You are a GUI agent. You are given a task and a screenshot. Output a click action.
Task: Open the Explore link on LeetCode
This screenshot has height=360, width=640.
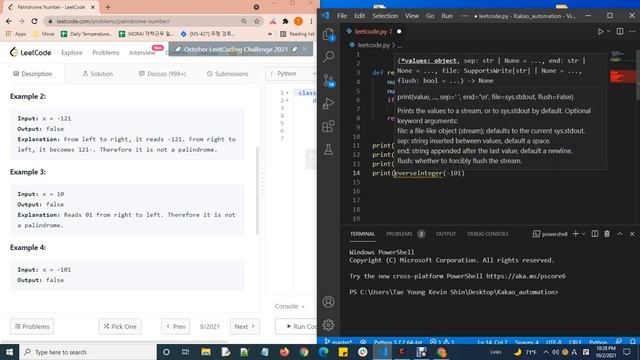pos(72,53)
